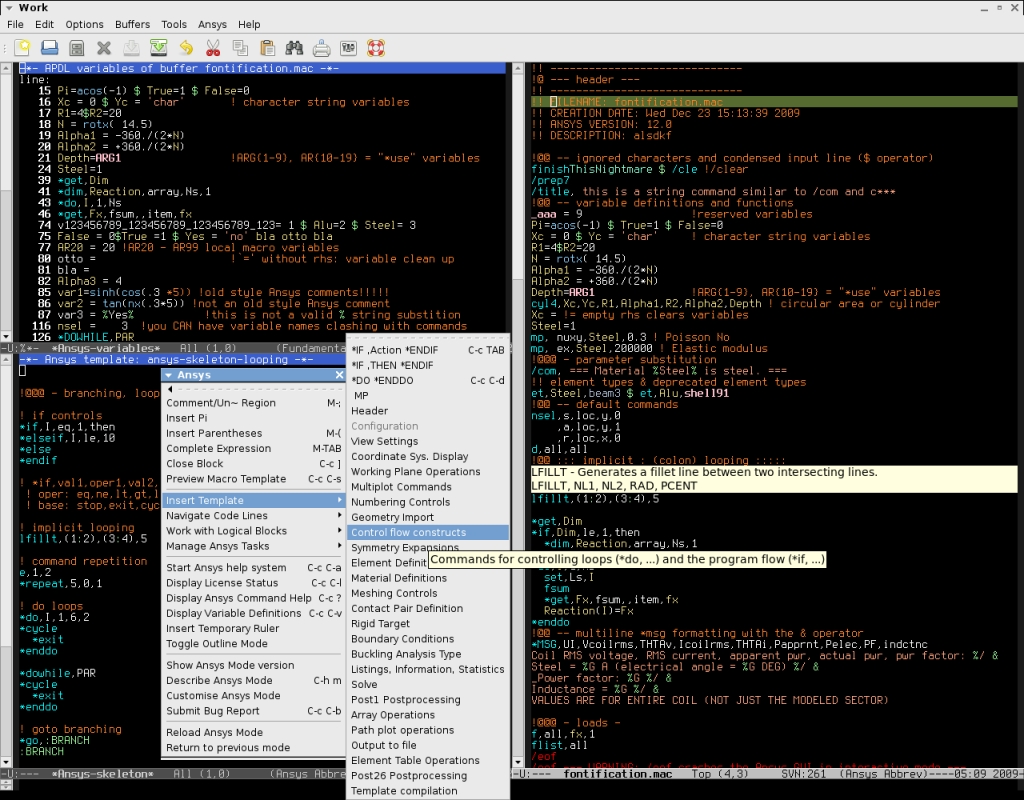Select Control flow constructs template

pos(428,532)
